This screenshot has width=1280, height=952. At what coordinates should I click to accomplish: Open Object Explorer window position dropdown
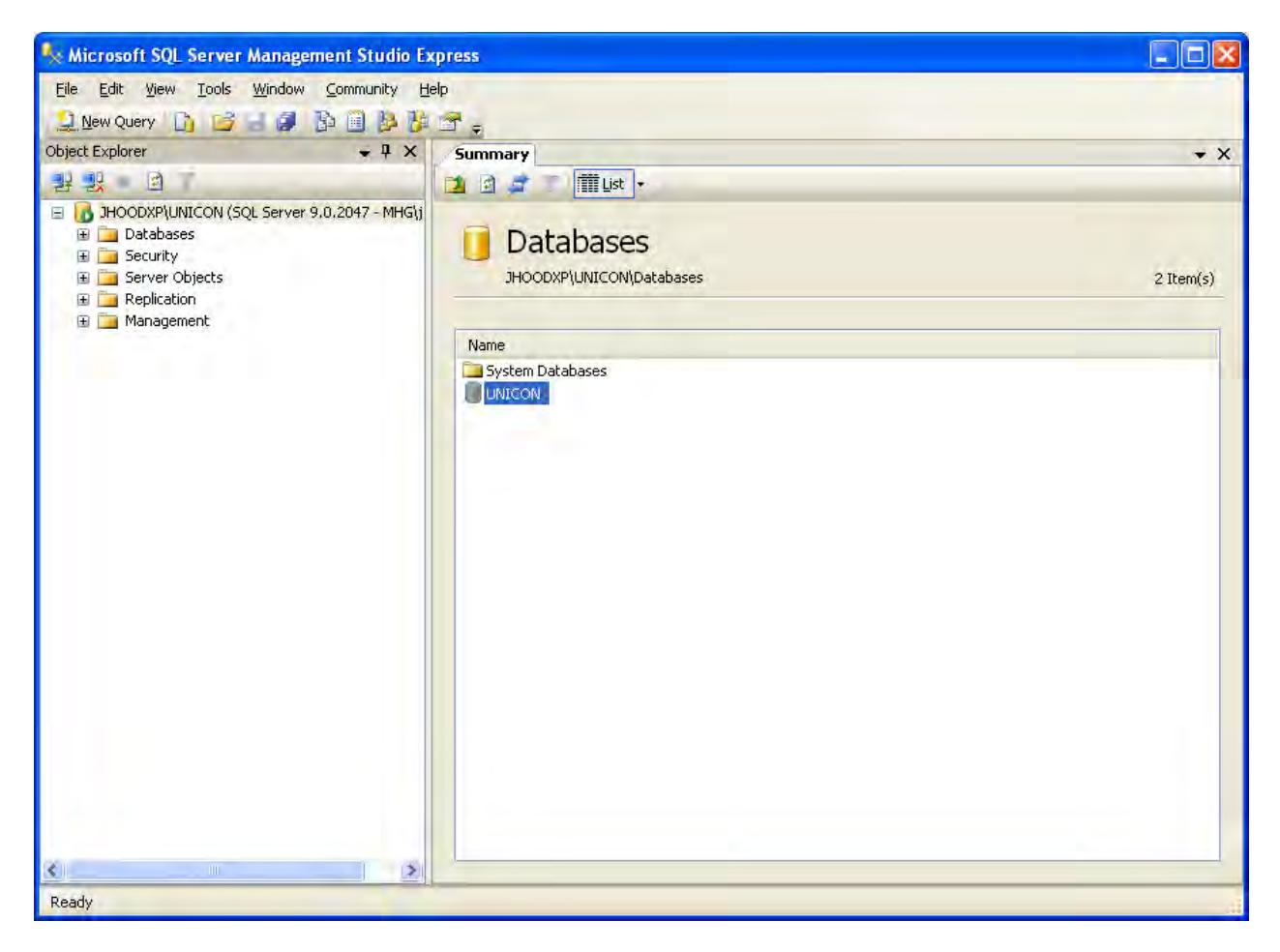click(x=365, y=153)
